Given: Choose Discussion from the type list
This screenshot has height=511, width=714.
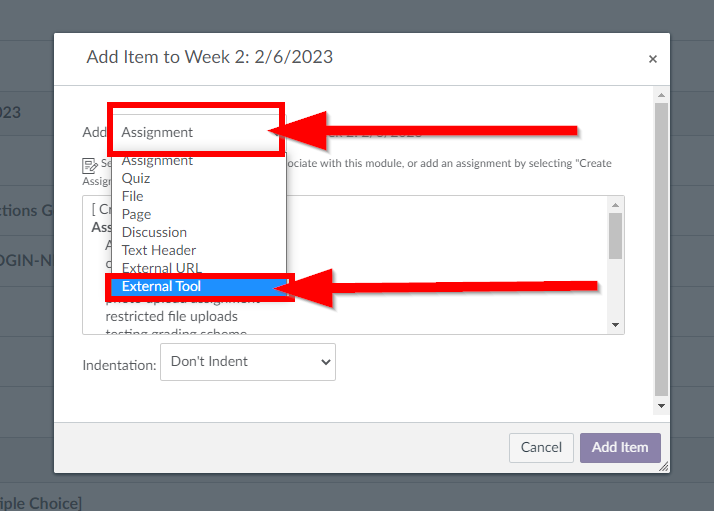Looking at the screenshot, I should point(154,232).
